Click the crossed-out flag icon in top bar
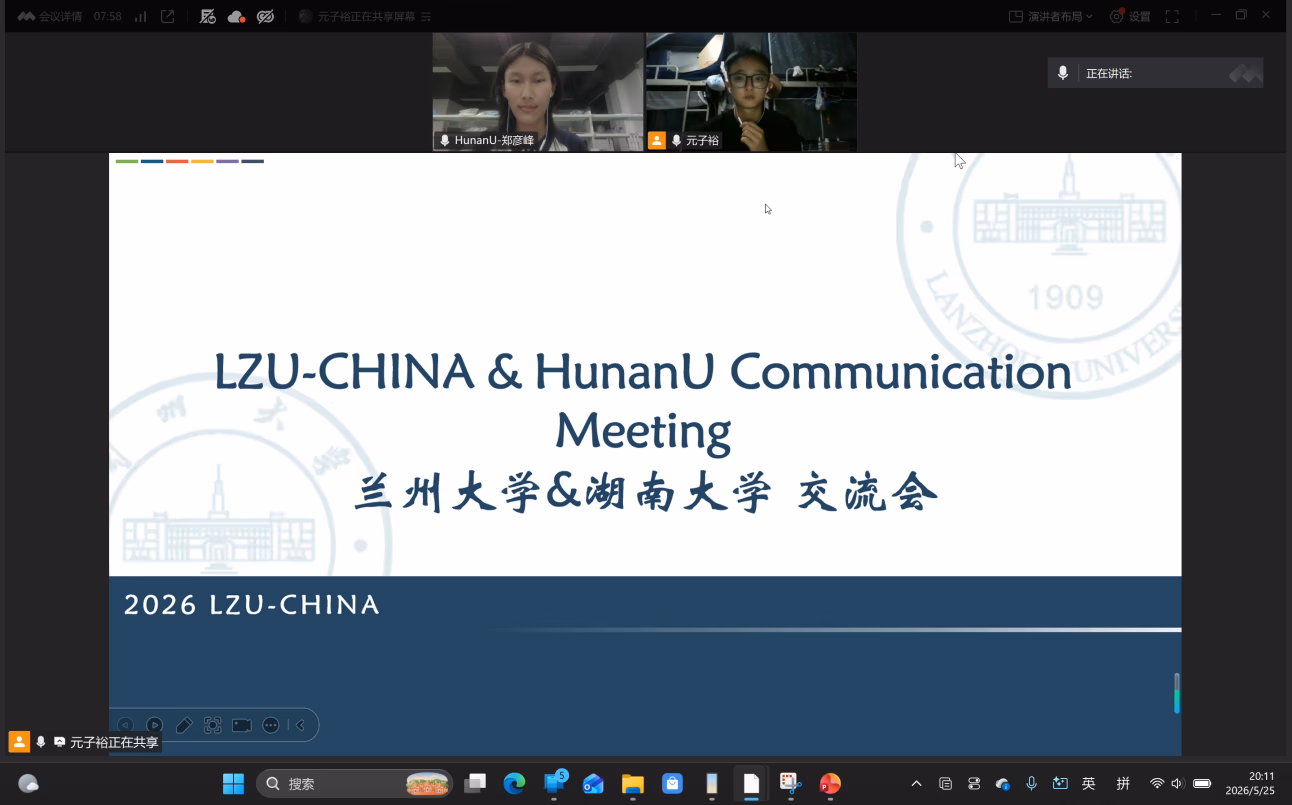 [208, 16]
